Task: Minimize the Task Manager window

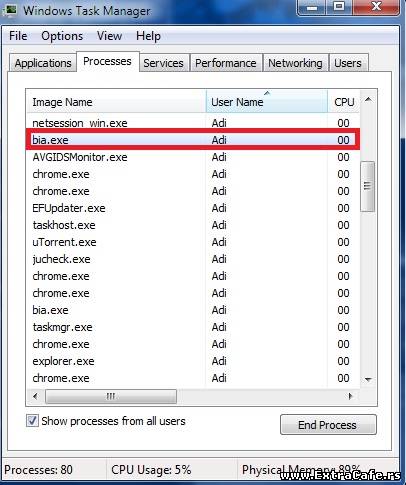Action: click(312, 7)
